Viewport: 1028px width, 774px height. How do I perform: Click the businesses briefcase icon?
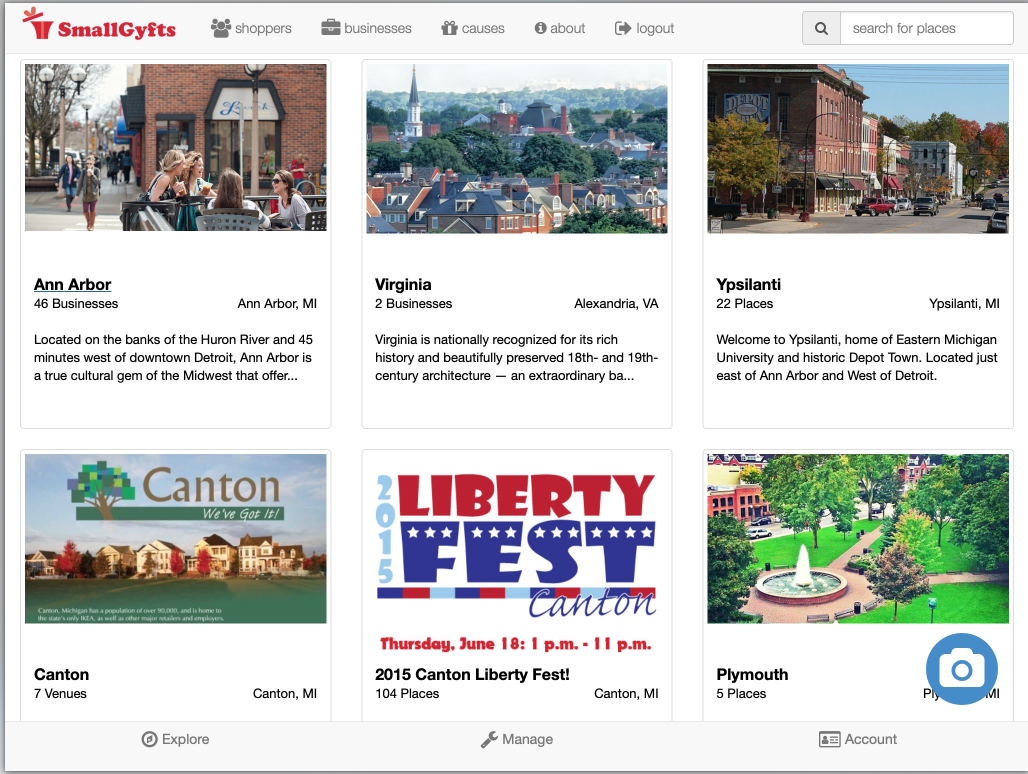click(330, 28)
